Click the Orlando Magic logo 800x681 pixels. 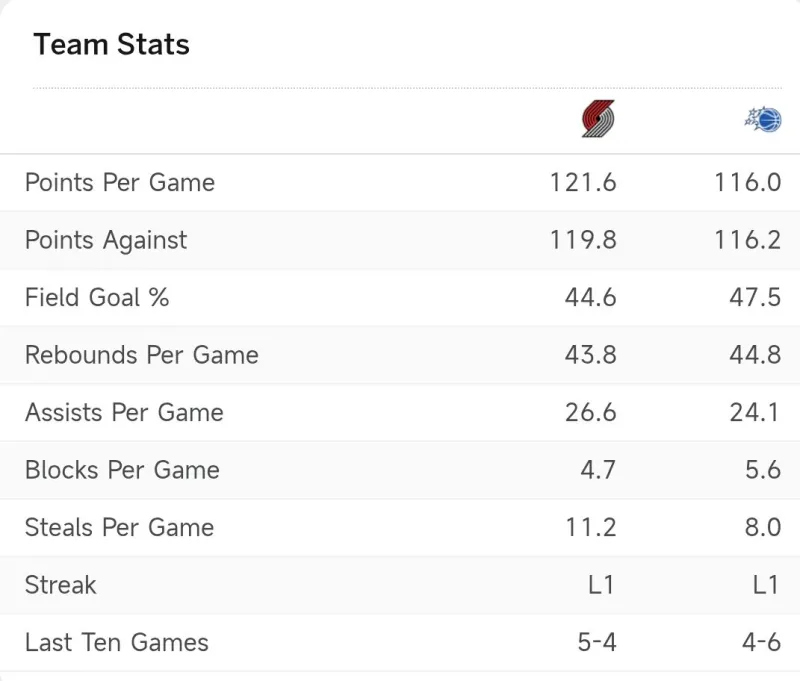click(763, 120)
